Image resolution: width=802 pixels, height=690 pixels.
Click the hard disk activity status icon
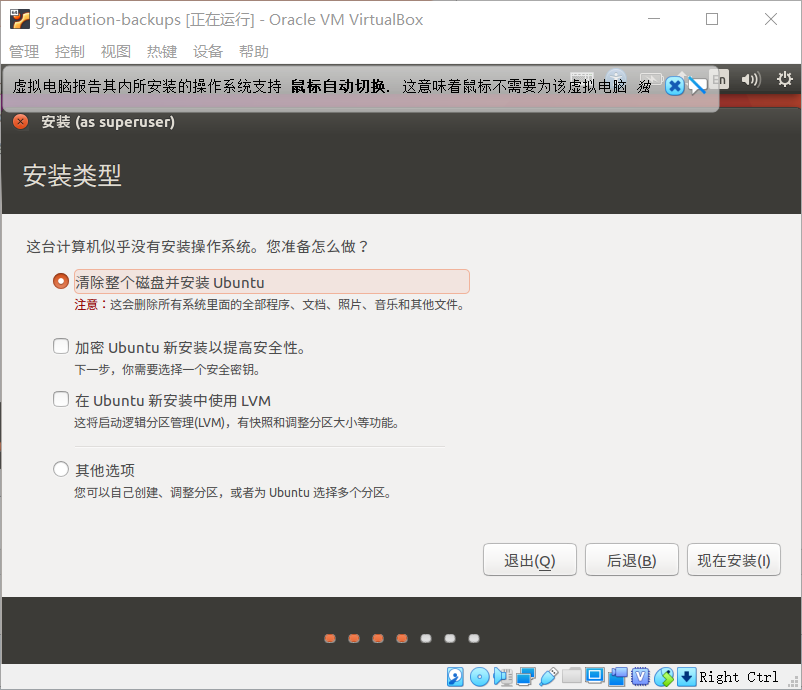455,677
